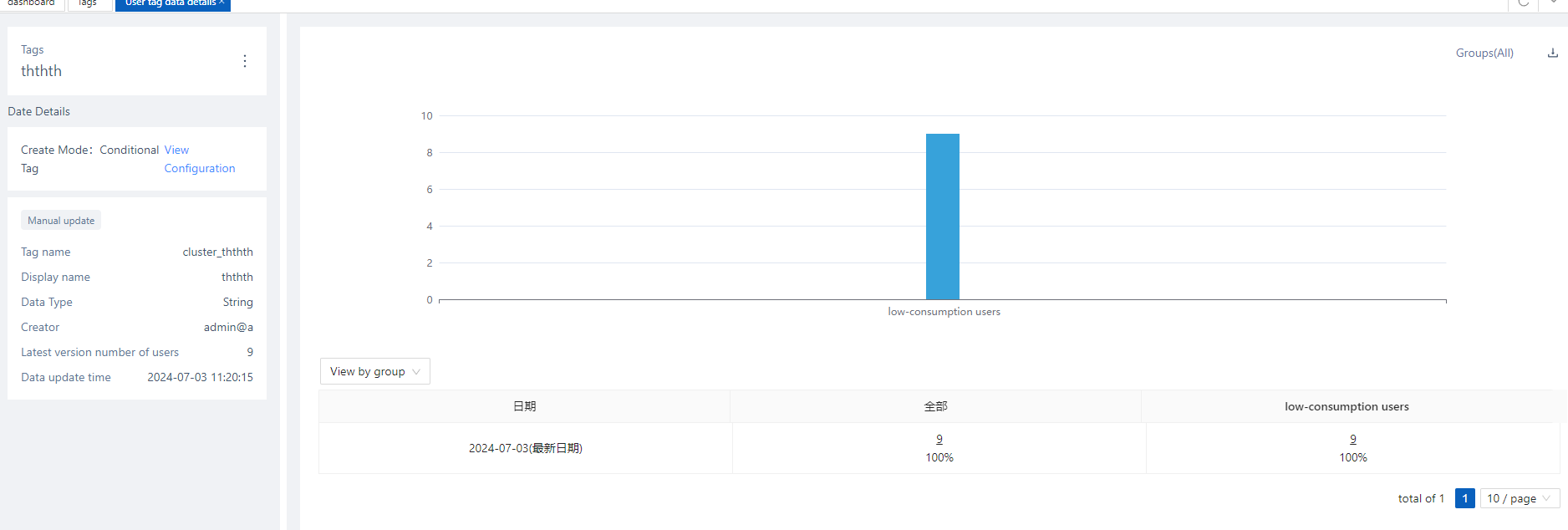Close the User tag data details tab

(221, 3)
